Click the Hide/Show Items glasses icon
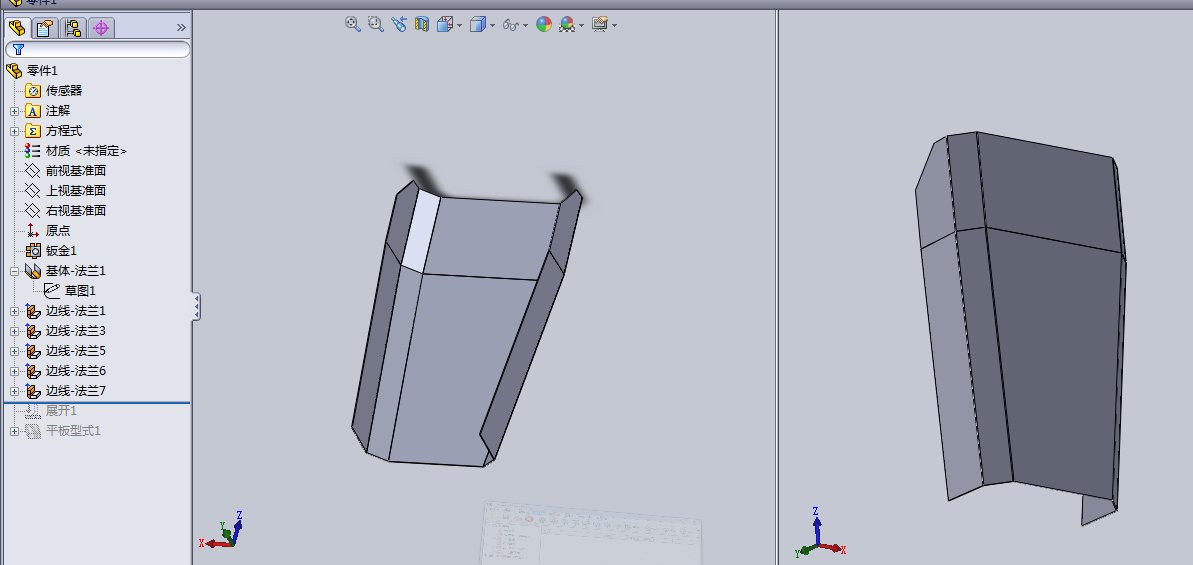 click(x=511, y=25)
